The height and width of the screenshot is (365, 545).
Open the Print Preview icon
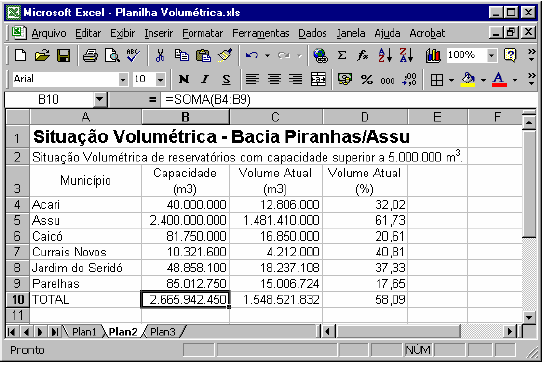(112, 55)
